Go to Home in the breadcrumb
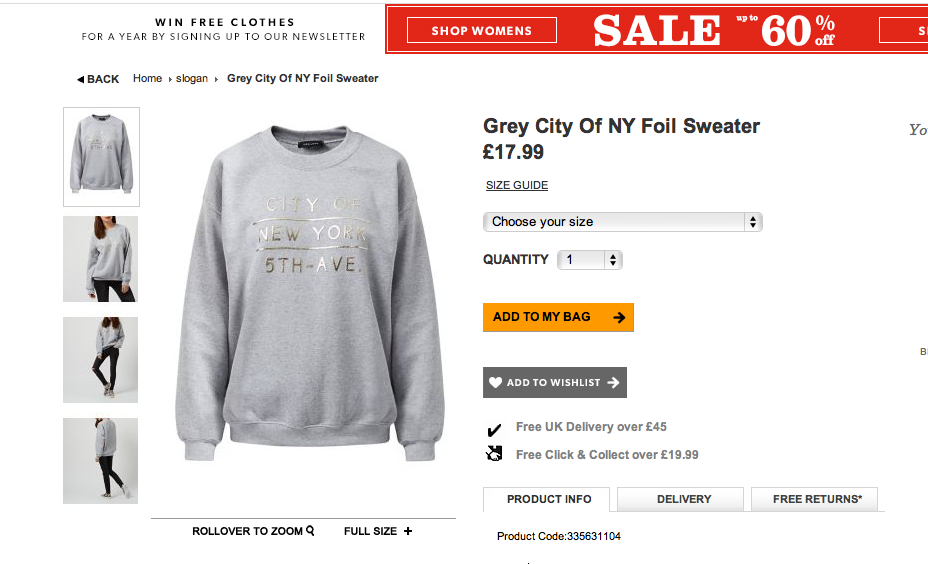The image size is (928, 564). point(147,78)
